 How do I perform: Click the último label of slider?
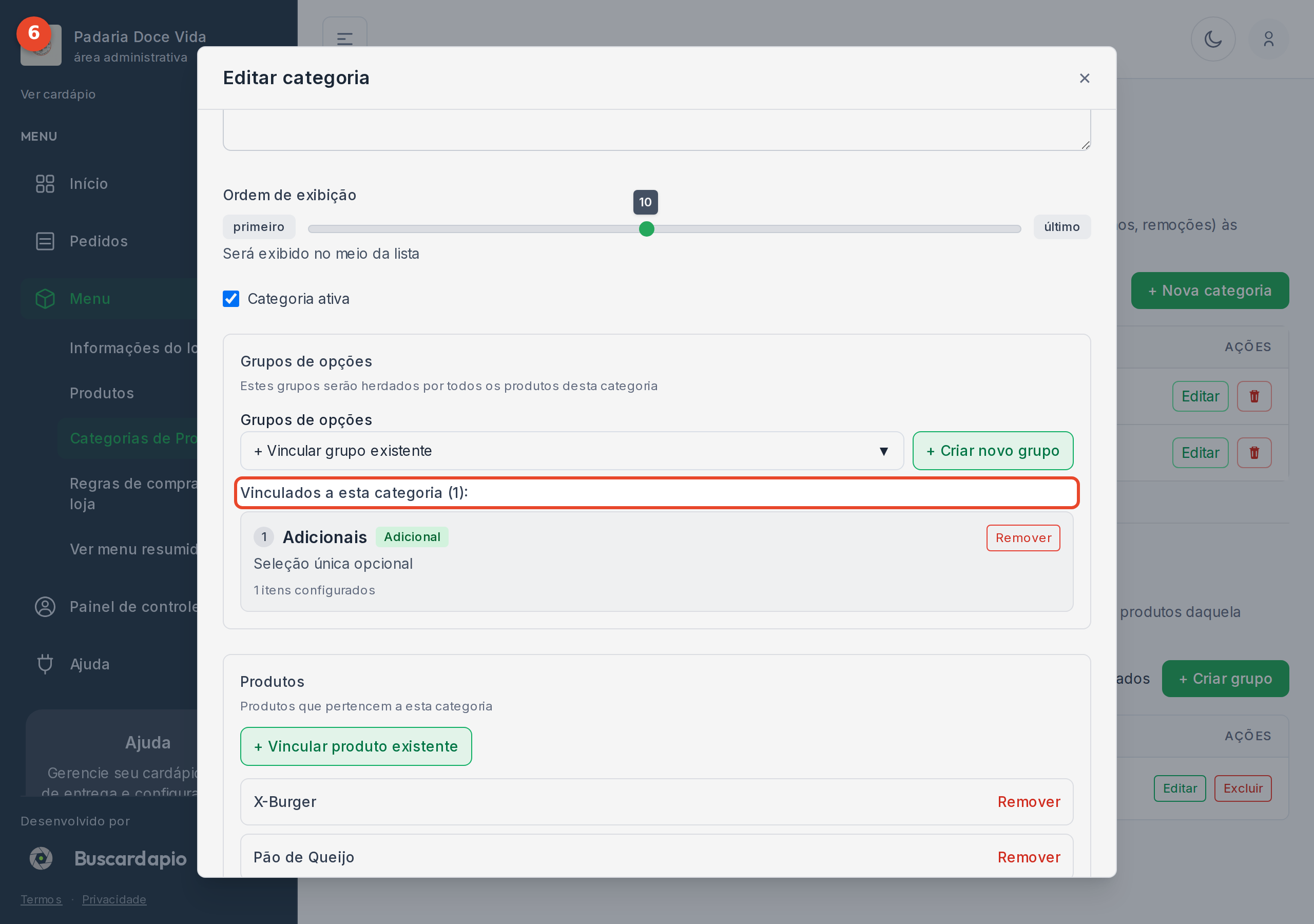1061,227
